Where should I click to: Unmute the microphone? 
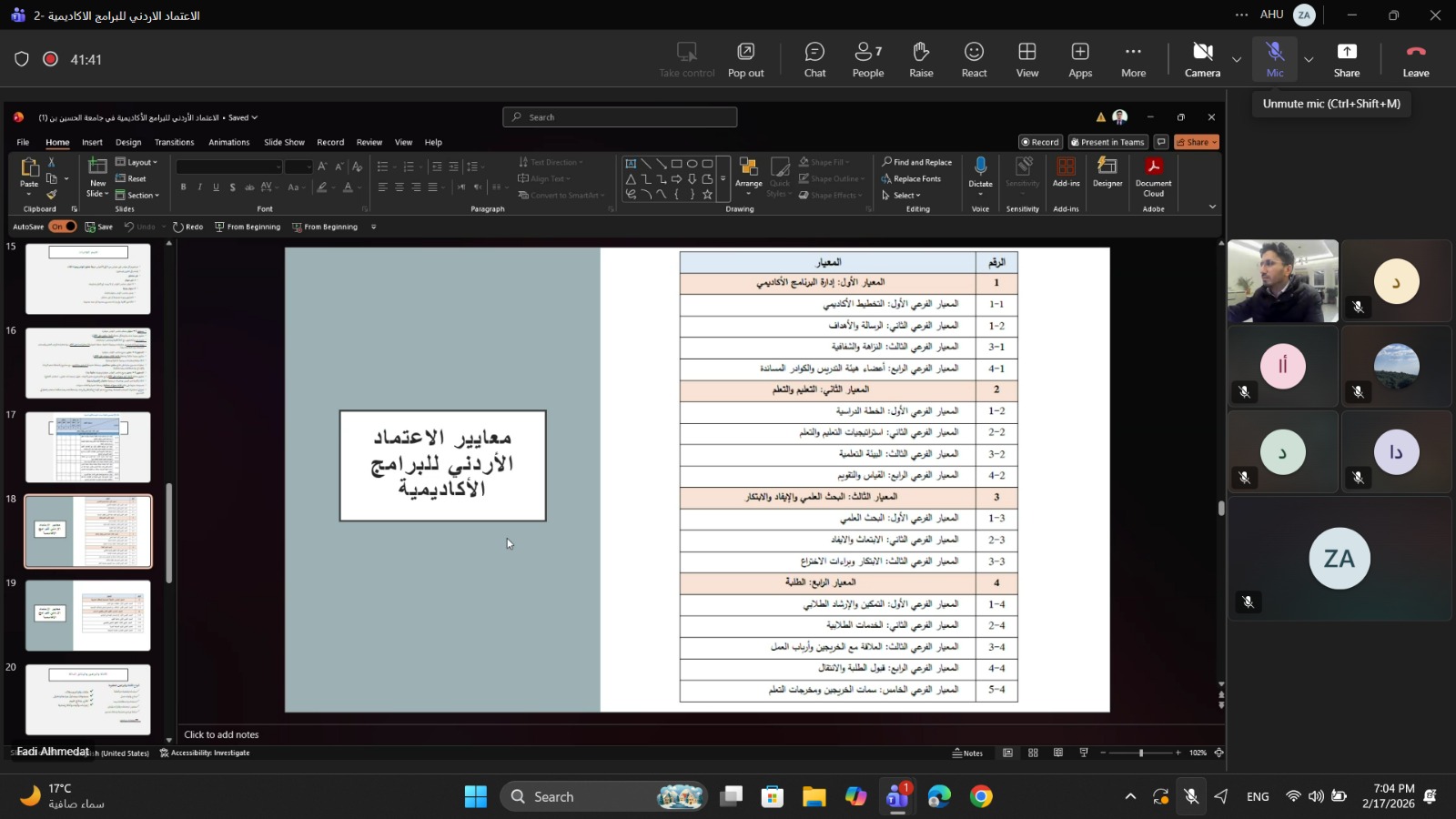[1274, 60]
